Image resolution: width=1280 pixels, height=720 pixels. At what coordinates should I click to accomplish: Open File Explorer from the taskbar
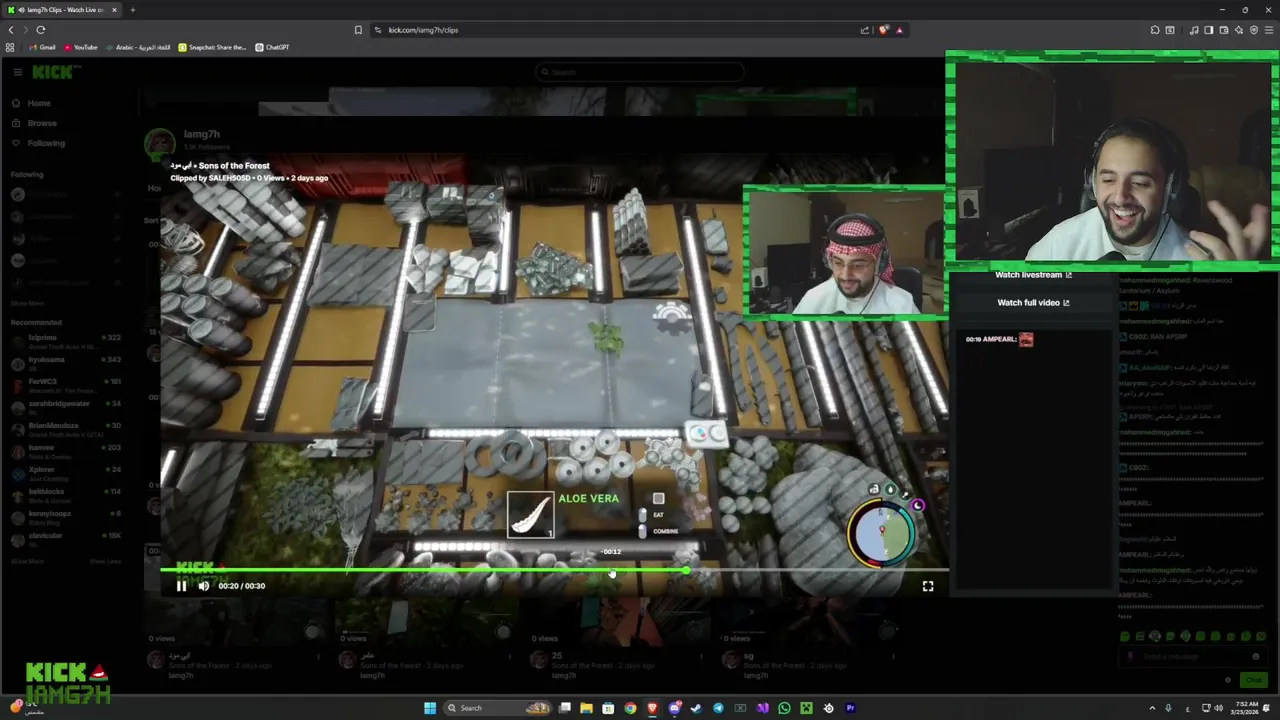point(586,708)
